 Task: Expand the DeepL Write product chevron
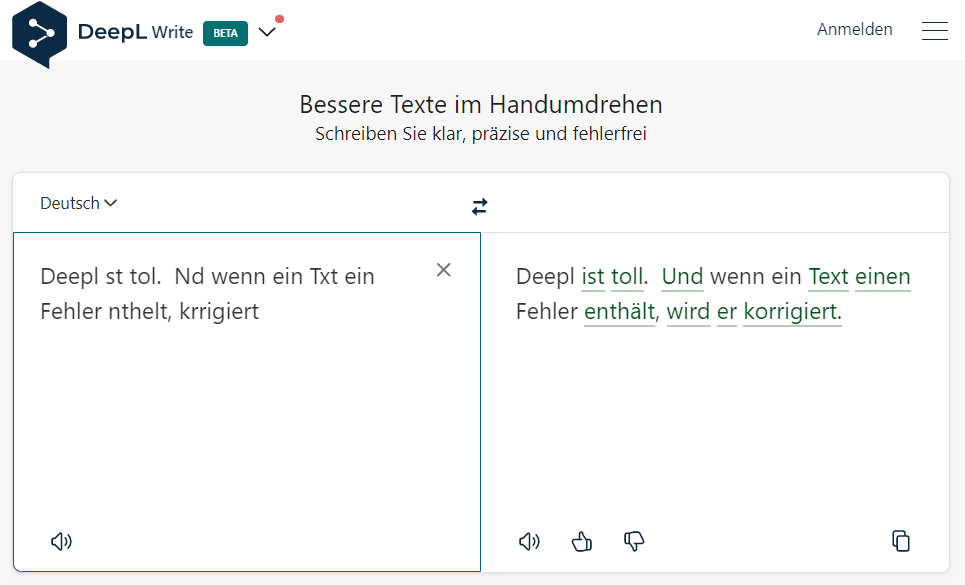click(x=267, y=32)
